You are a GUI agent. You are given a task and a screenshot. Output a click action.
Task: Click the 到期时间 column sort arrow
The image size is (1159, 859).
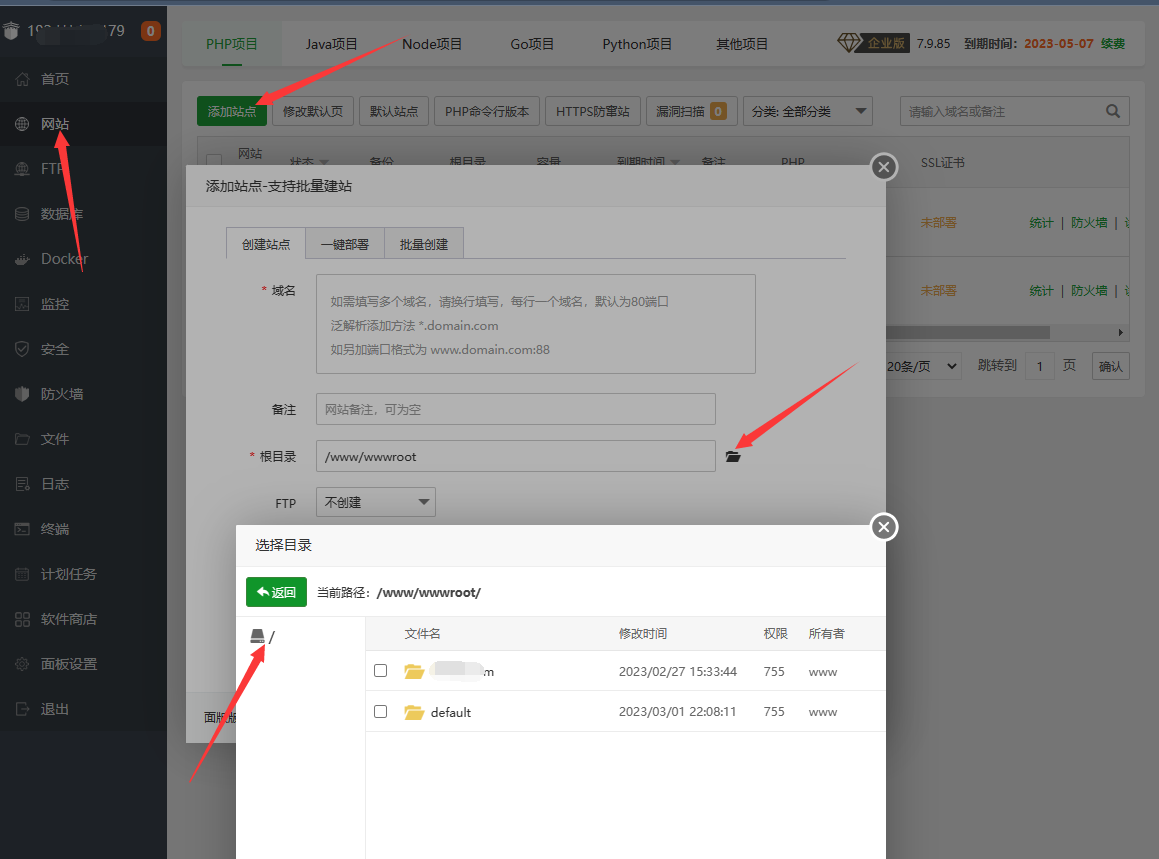(674, 162)
